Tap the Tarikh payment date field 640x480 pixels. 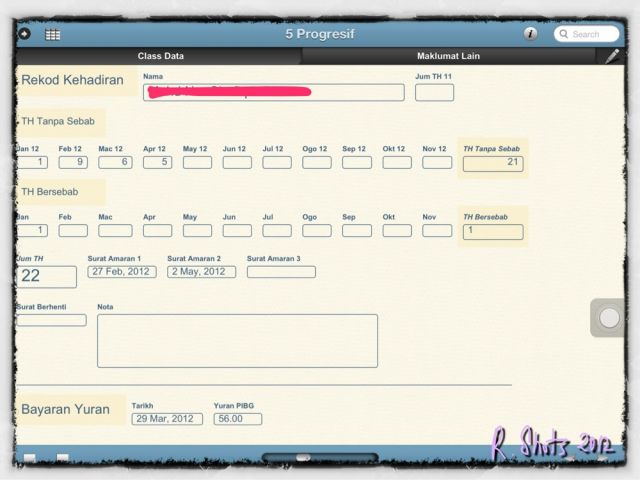point(167,419)
